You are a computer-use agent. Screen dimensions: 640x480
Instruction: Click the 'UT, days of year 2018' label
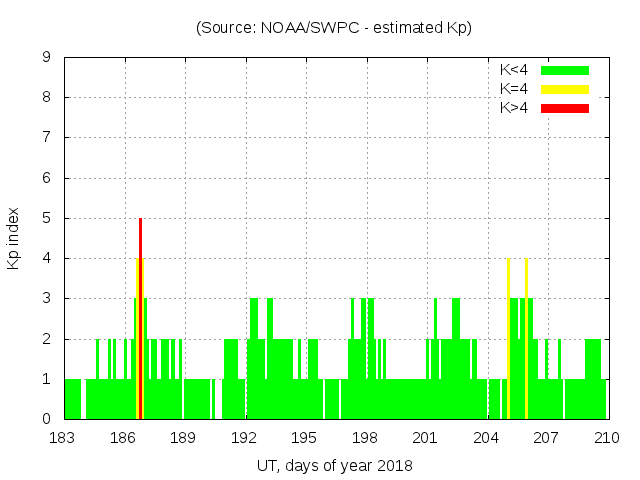click(334, 465)
